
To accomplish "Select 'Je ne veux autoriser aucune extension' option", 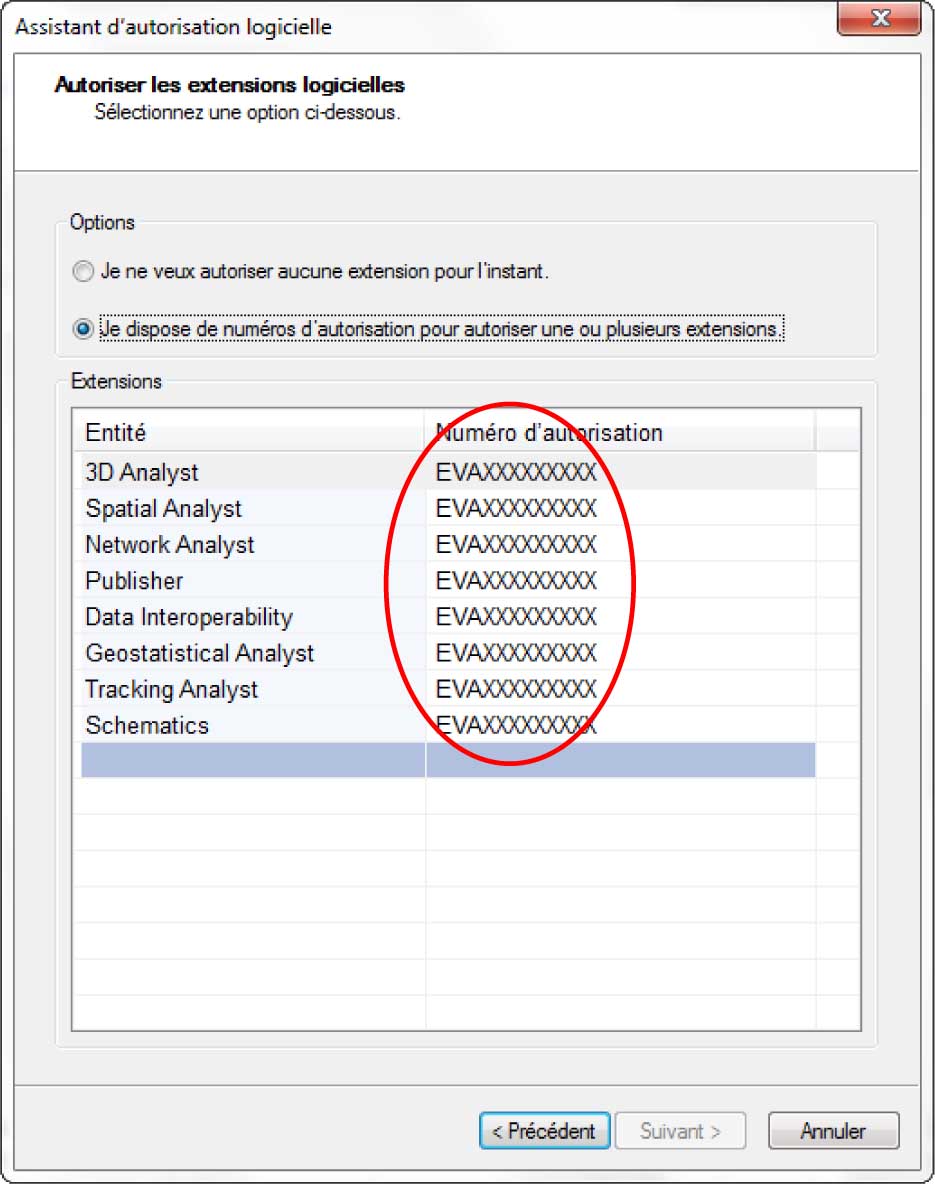I will pyautogui.click(x=84, y=271).
